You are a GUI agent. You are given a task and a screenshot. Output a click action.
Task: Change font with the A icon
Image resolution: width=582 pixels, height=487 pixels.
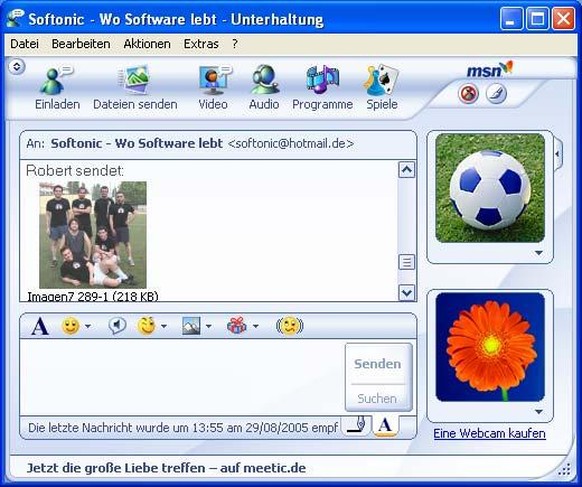[x=40, y=326]
